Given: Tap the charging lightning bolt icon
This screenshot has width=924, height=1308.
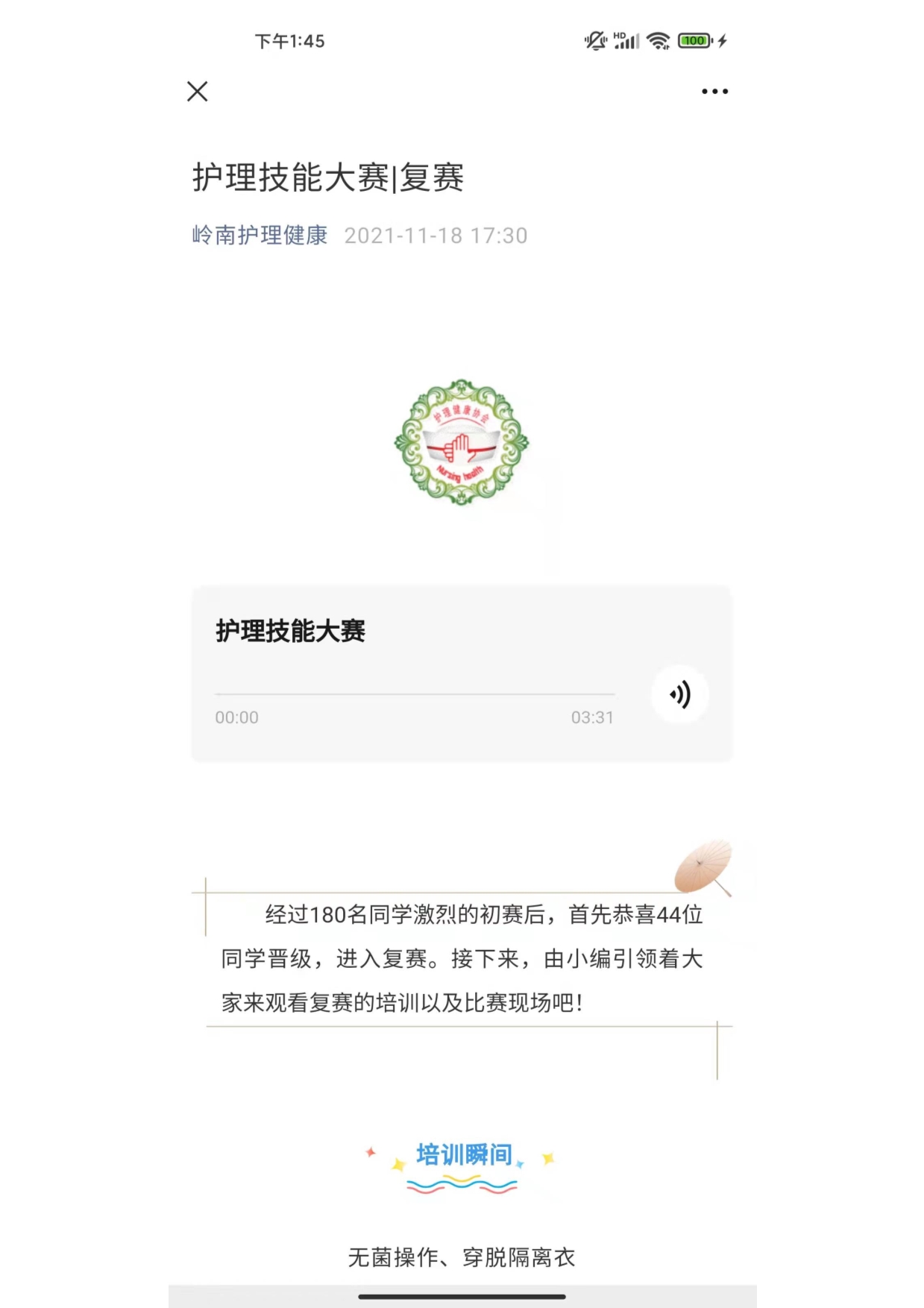Looking at the screenshot, I should 722,41.
